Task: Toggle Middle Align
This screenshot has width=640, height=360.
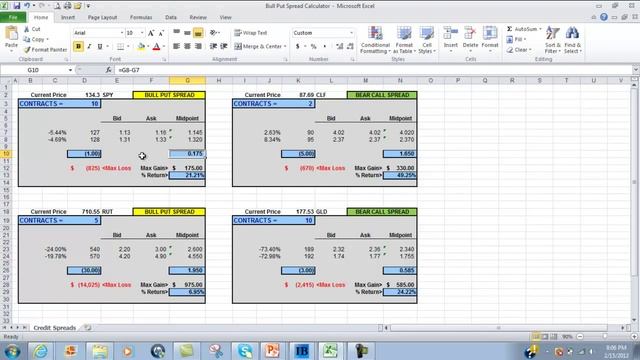Action: pos(187,33)
